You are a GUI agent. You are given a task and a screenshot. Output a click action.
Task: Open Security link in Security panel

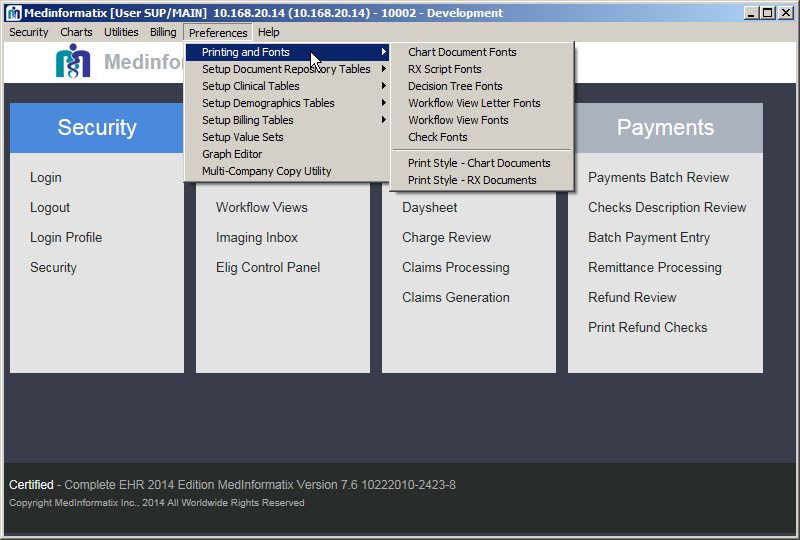point(53,267)
